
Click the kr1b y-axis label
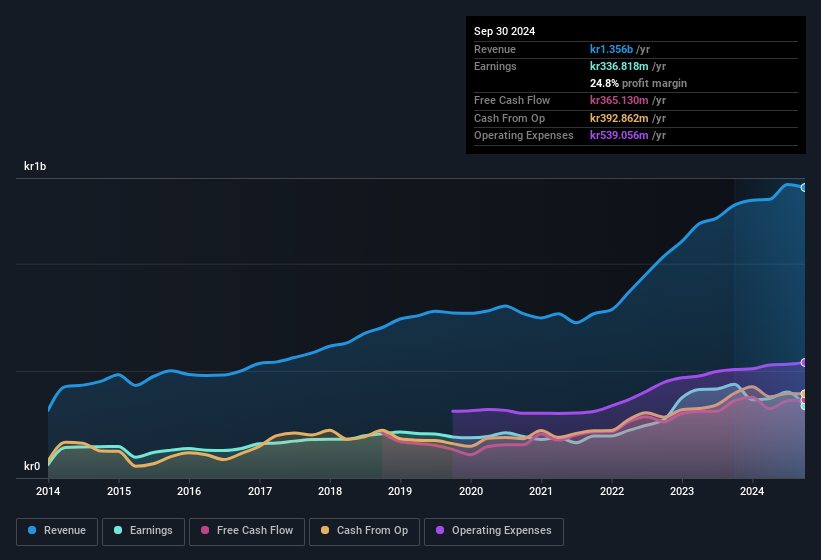coord(36,166)
